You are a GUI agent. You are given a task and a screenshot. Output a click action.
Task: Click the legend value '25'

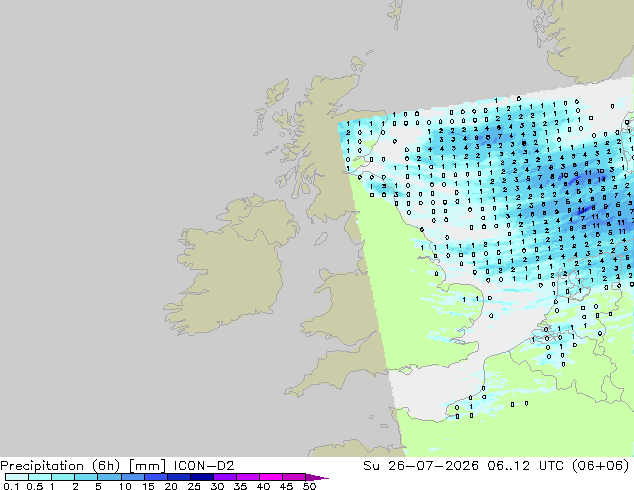pos(194,486)
